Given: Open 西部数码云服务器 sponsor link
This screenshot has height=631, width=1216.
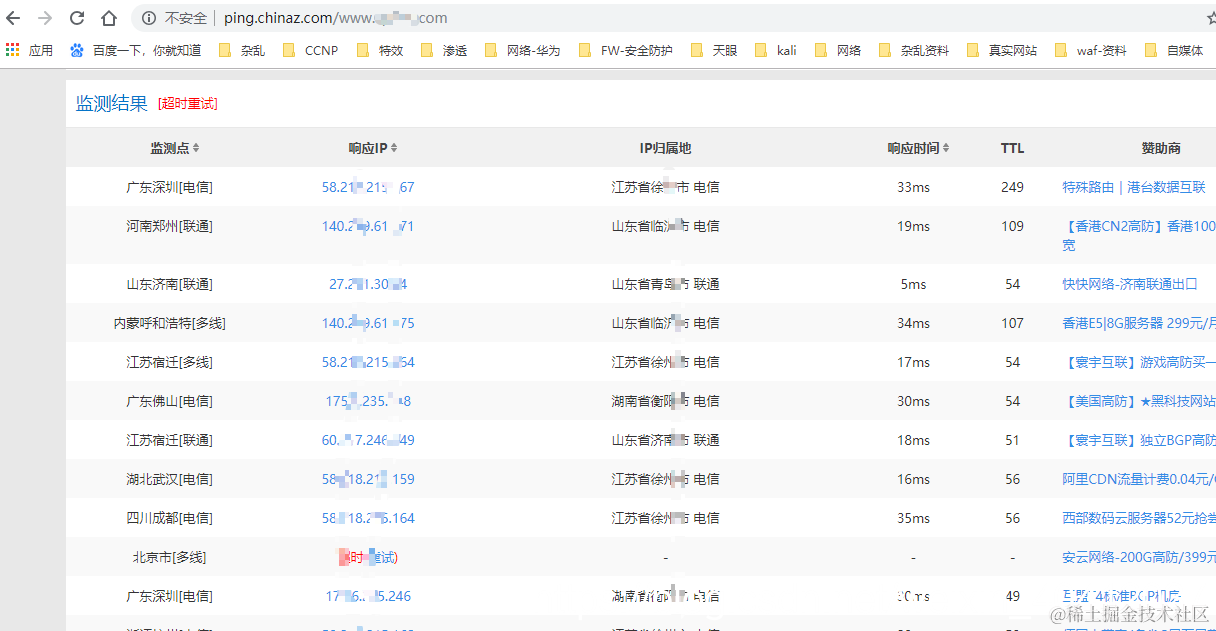Looking at the screenshot, I should pos(1139,518).
